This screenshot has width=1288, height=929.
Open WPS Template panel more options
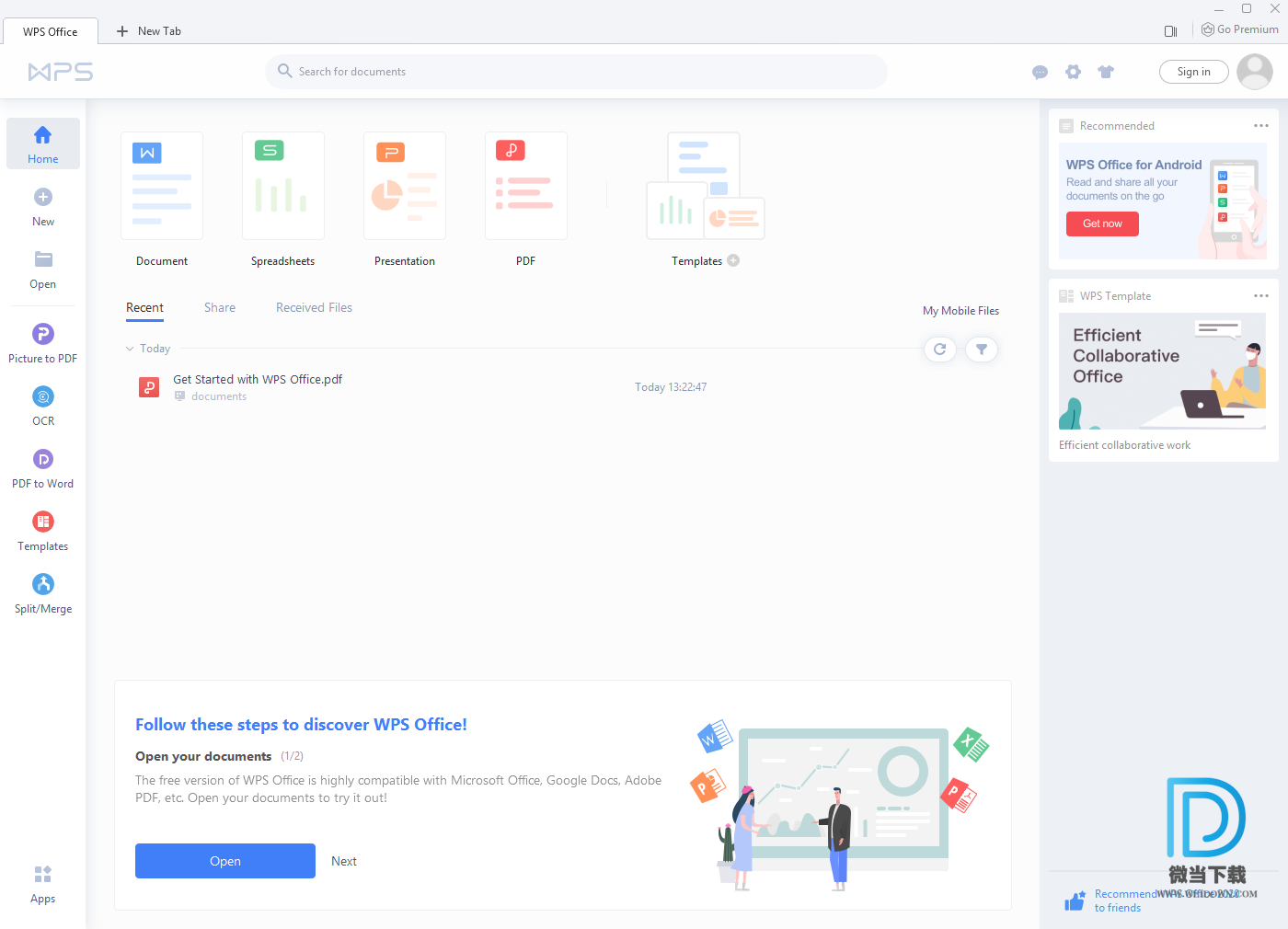(x=1261, y=296)
